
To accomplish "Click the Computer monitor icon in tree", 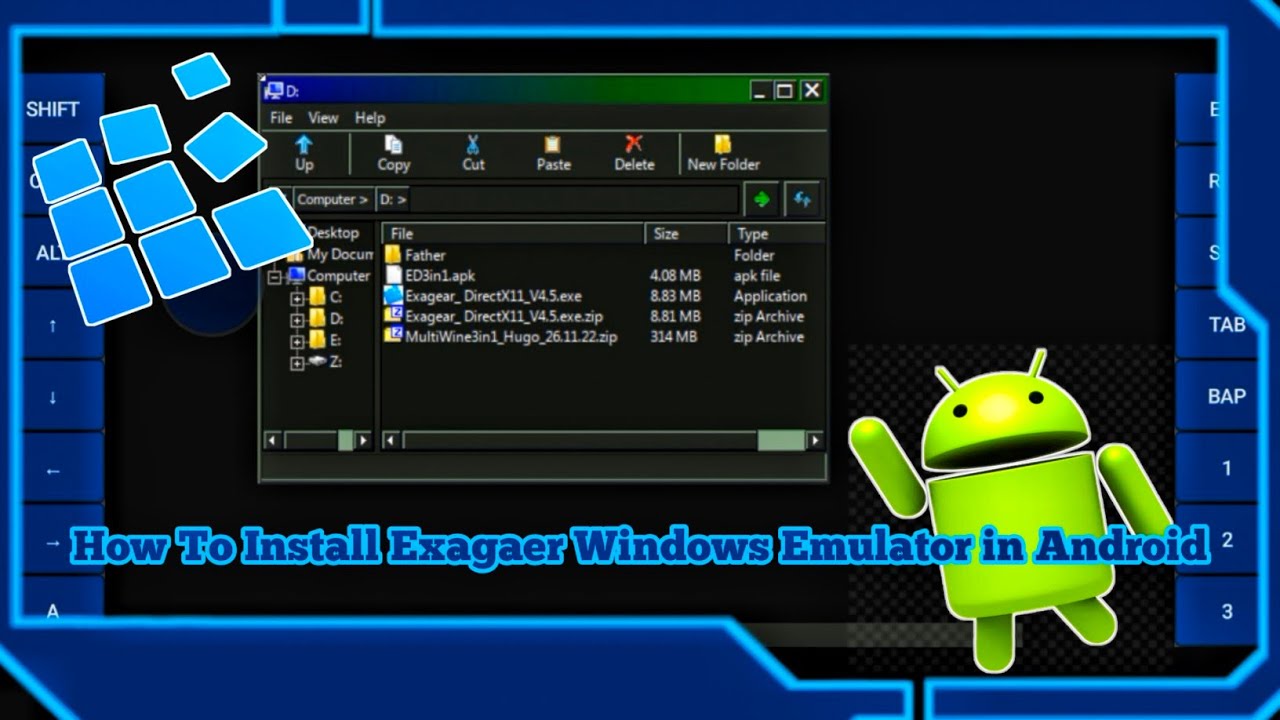I will point(296,275).
